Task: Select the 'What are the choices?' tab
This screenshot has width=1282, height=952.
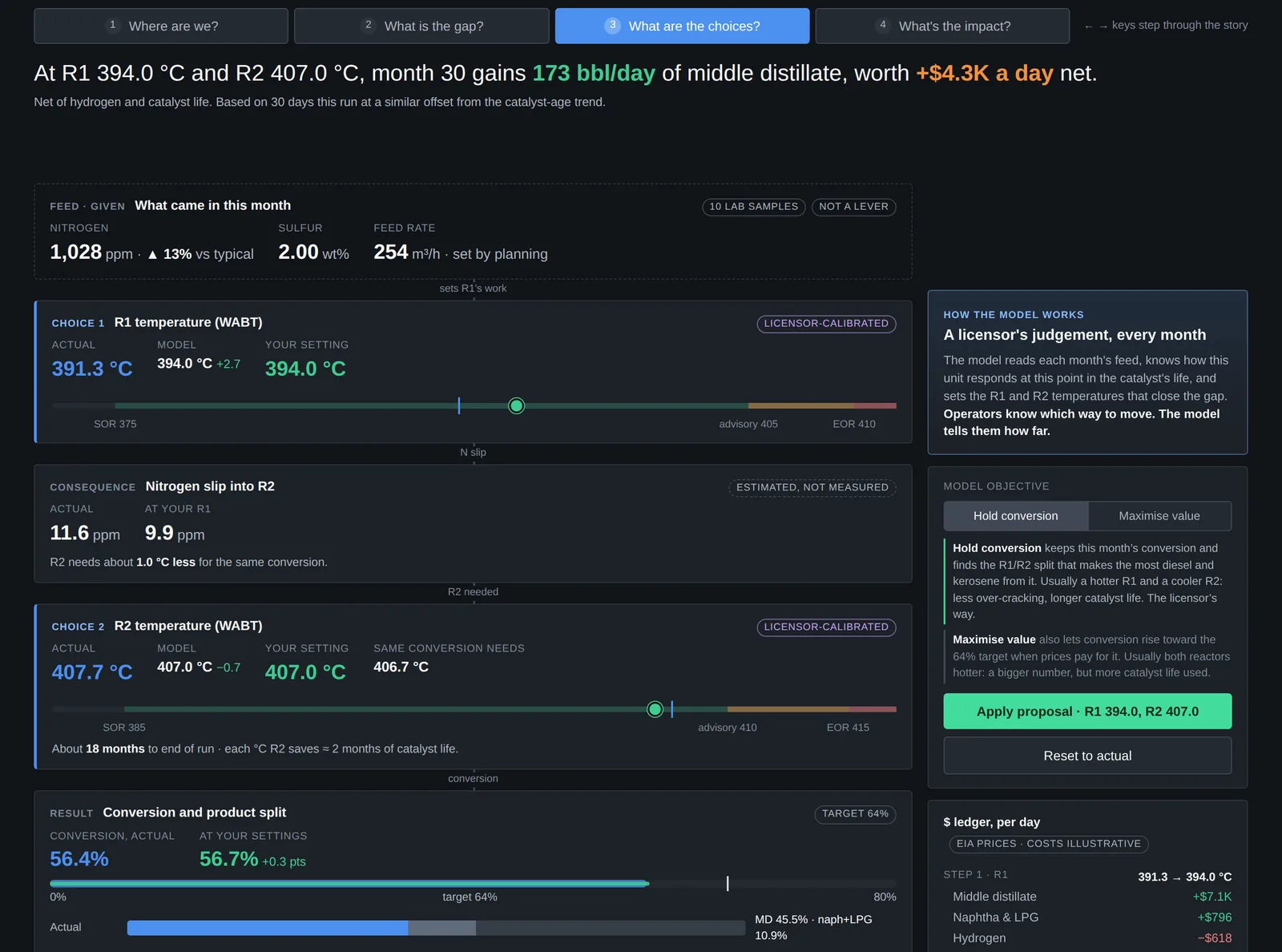Action: coord(682,26)
